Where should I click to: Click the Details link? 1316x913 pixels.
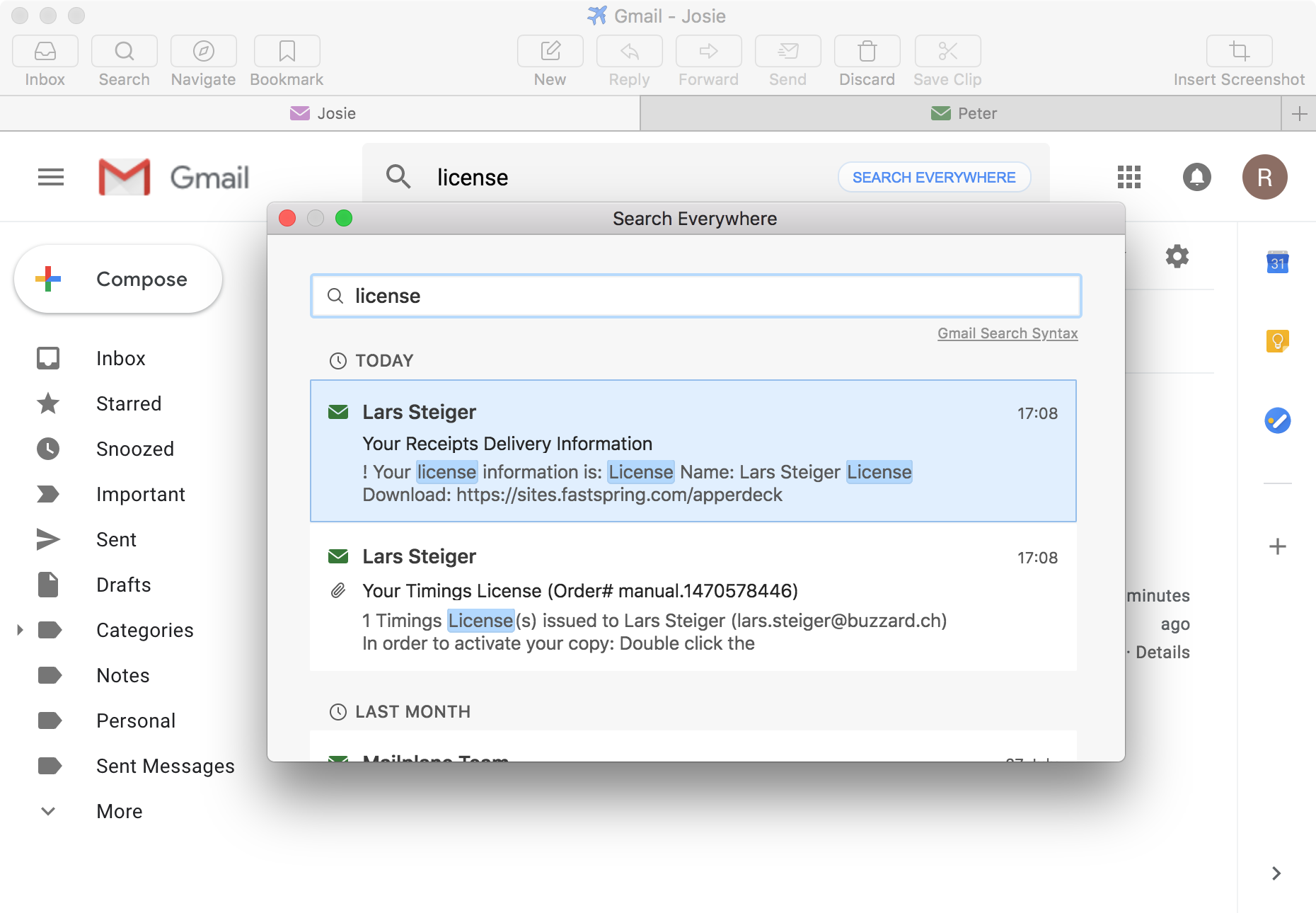[1162, 652]
